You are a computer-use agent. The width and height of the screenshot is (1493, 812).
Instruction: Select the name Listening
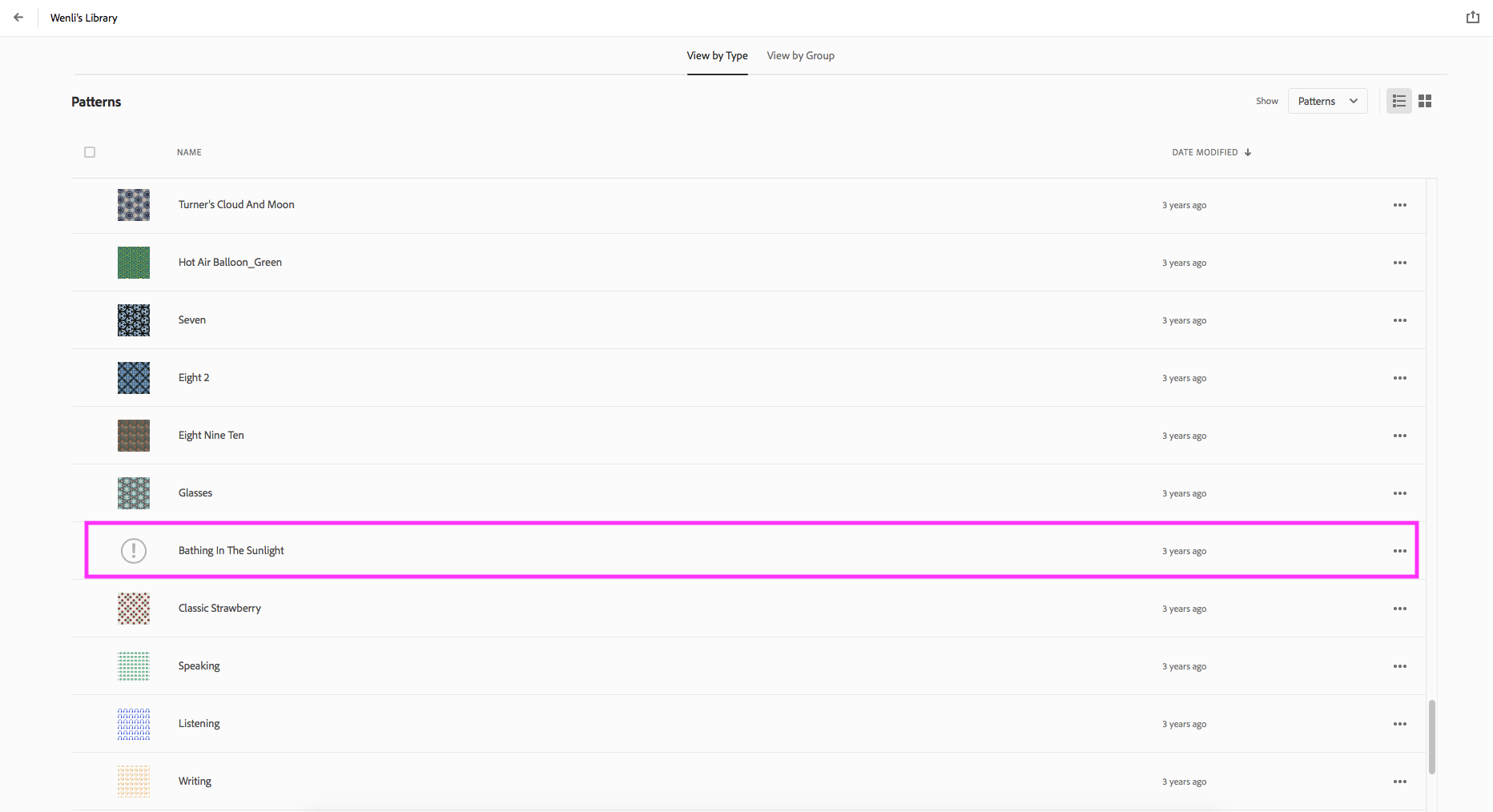coord(199,723)
